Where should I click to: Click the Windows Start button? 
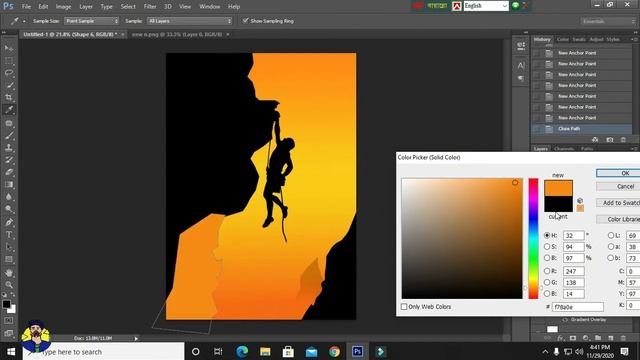pos(11,351)
